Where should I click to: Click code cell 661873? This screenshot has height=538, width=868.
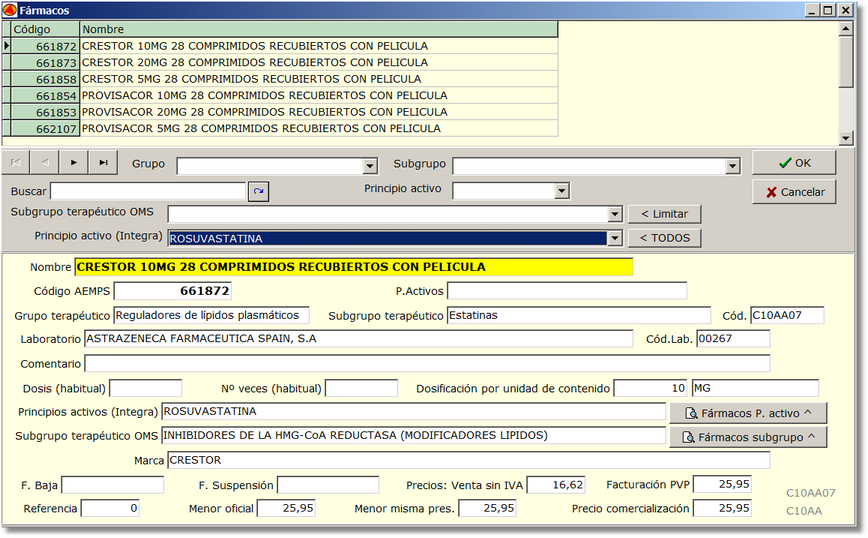point(45,63)
